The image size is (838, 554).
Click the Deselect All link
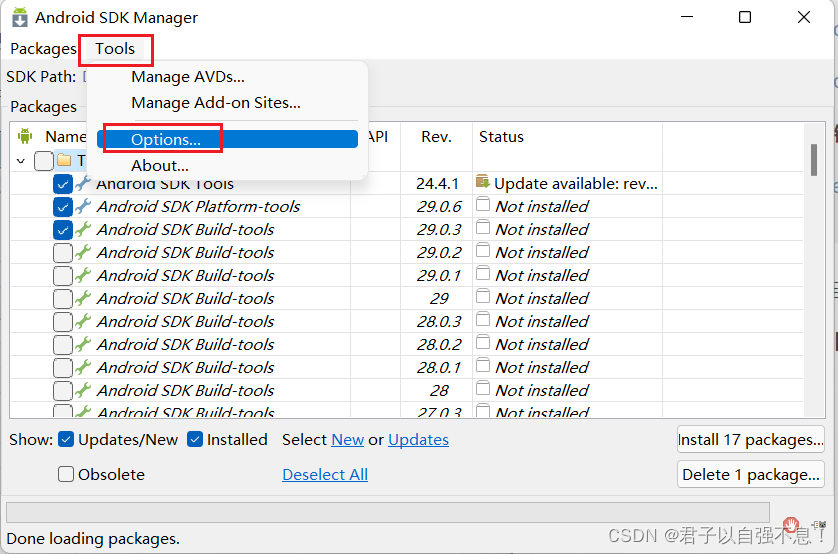(x=325, y=474)
